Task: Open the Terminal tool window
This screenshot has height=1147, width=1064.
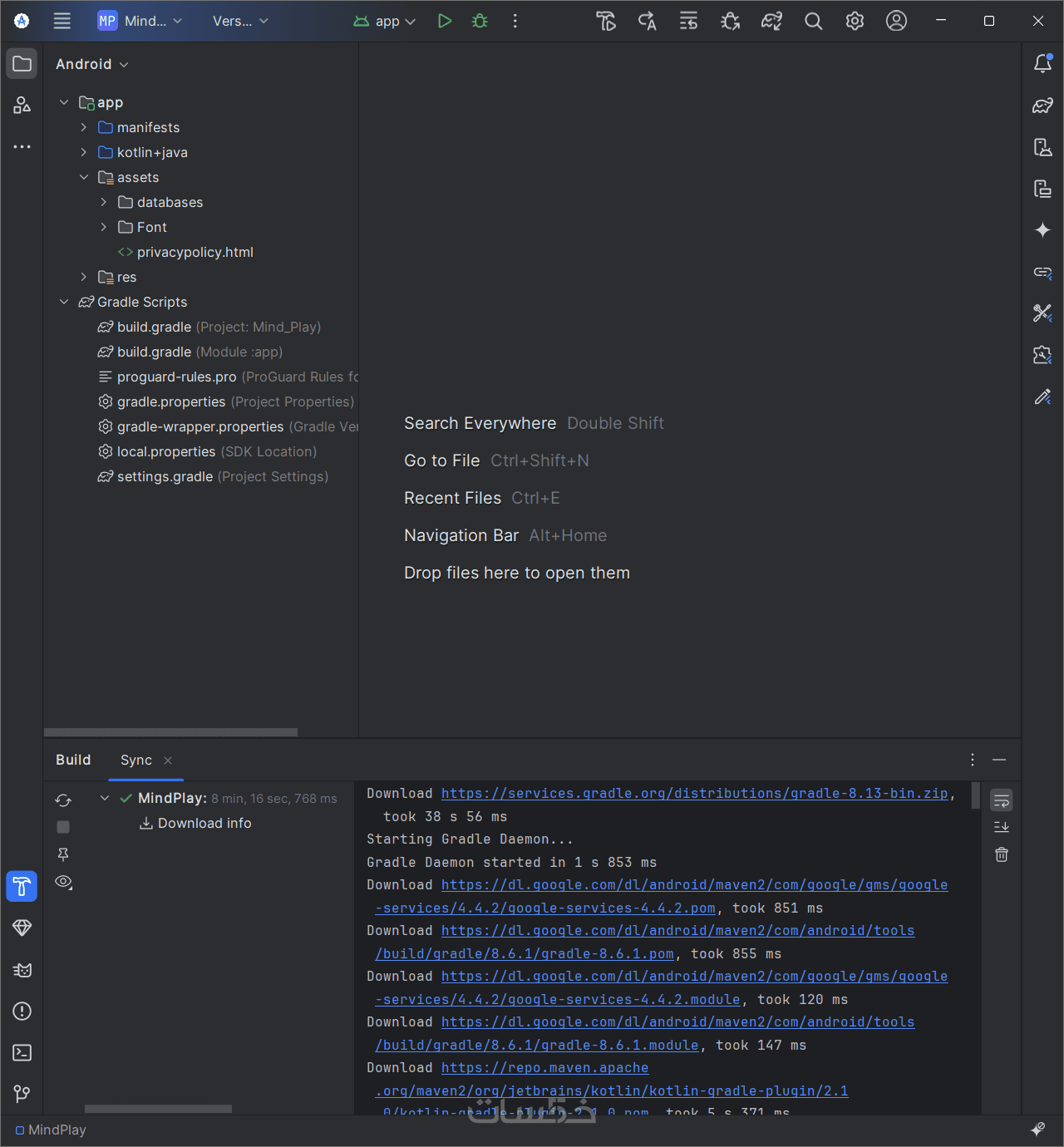Action: (22, 1052)
